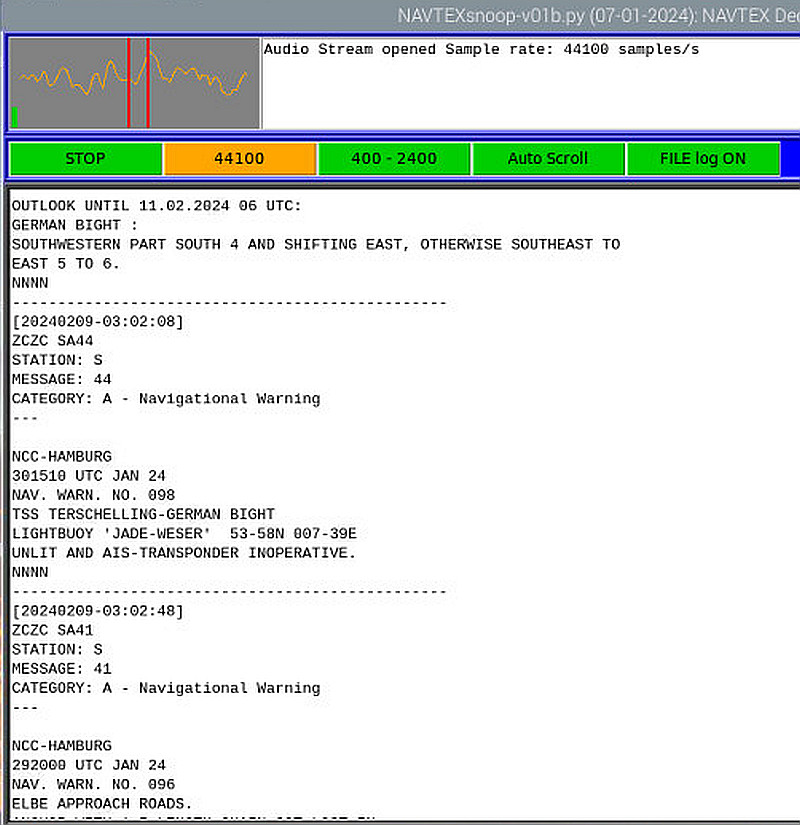Click the right red marker line in spectrum
Screen dimensions: 800x825
coord(148,83)
